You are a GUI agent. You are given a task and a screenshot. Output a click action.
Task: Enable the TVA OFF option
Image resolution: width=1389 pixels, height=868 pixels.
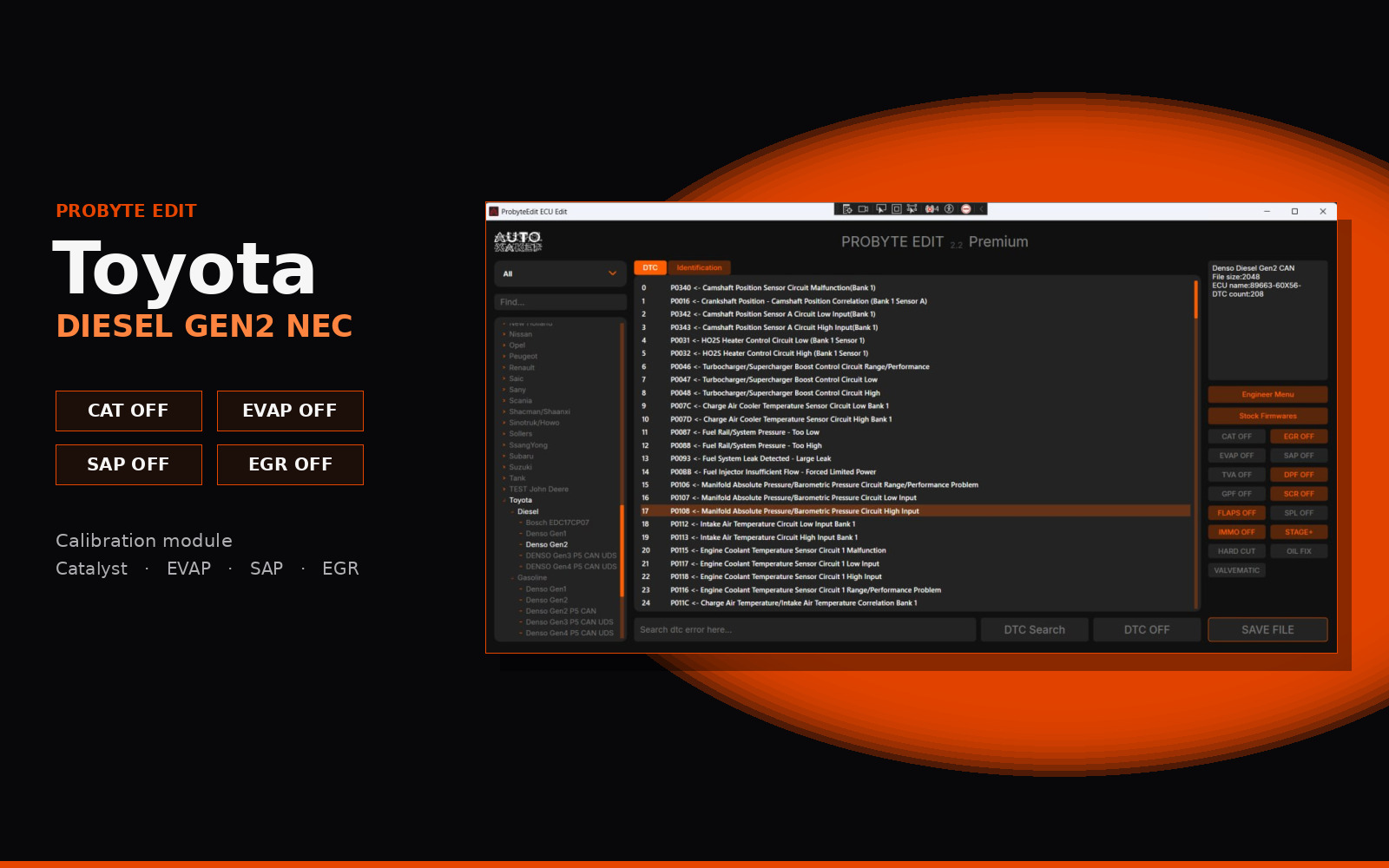point(1236,475)
